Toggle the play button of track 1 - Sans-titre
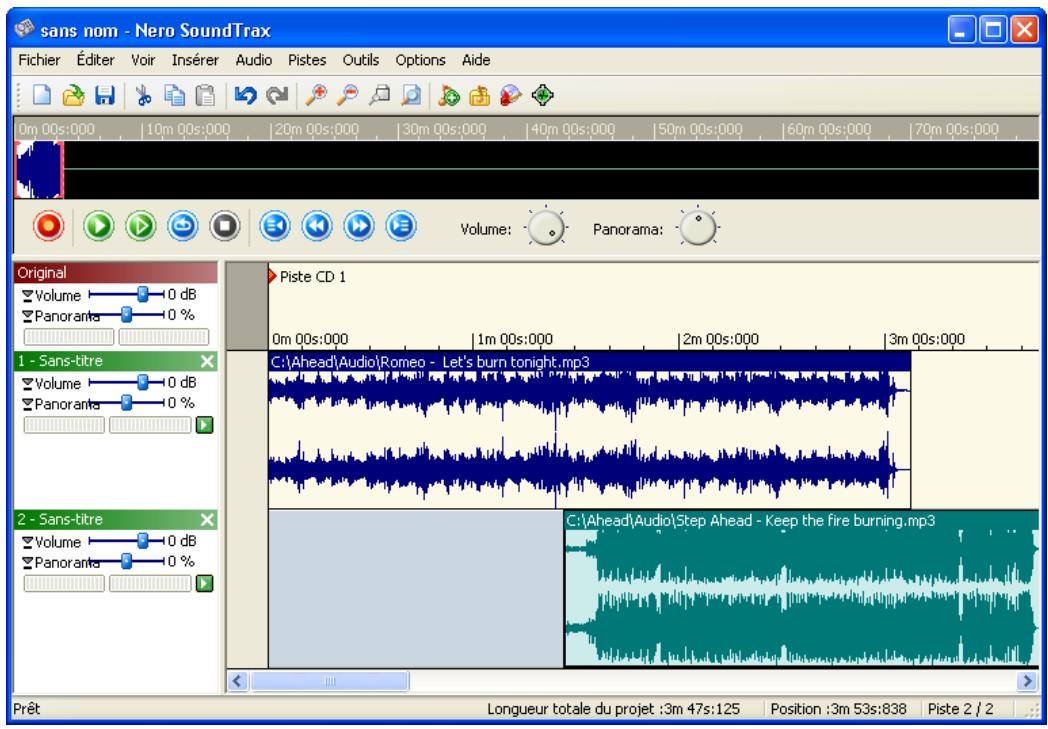 [x=205, y=425]
